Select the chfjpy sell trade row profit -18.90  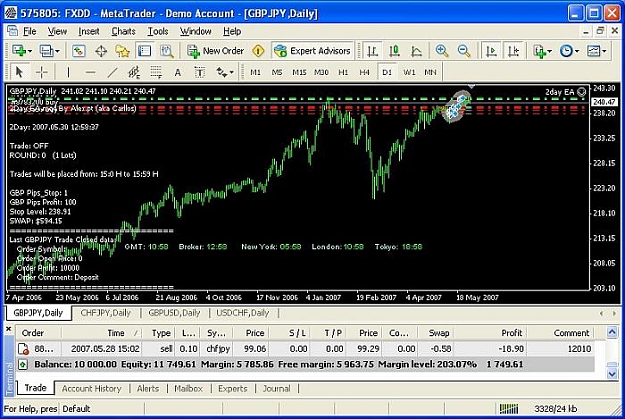click(x=305, y=349)
